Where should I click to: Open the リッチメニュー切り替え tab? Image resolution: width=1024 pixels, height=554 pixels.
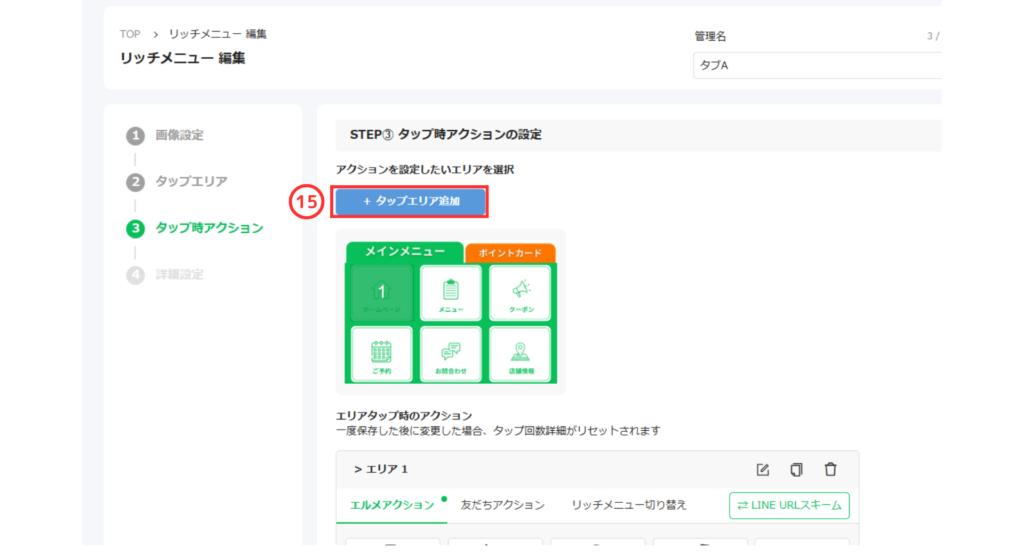629,505
